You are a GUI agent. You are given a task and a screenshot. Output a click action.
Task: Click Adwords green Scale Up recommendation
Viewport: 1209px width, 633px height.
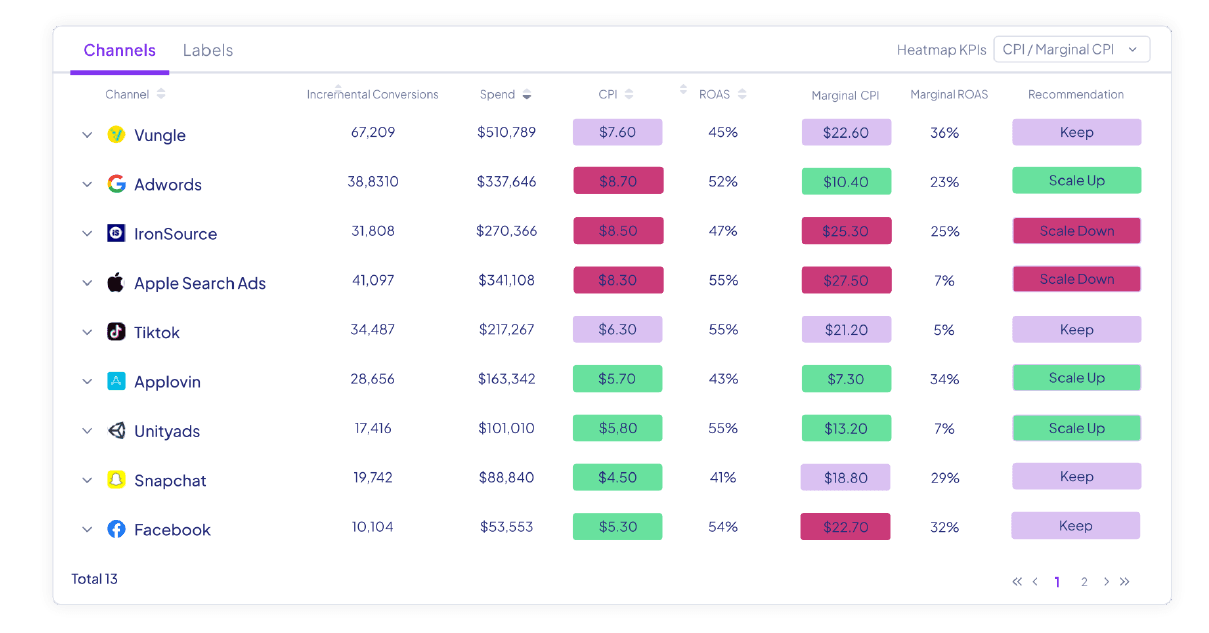1076,181
